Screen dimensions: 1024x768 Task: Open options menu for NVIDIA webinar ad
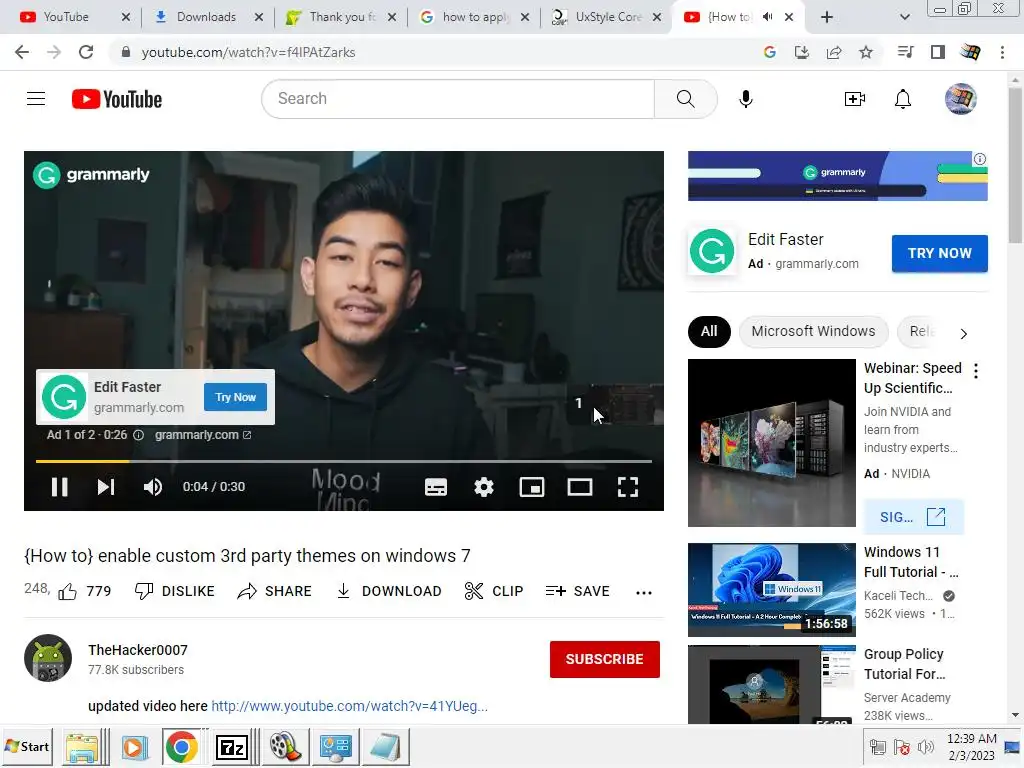[976, 371]
